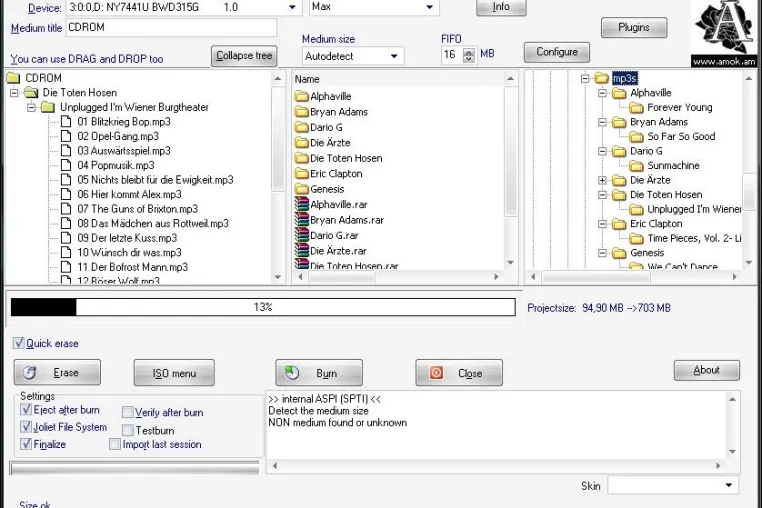The width and height of the screenshot is (762, 508).
Task: Click the Alphaville folder icon in the Name list
Action: pos(302,96)
